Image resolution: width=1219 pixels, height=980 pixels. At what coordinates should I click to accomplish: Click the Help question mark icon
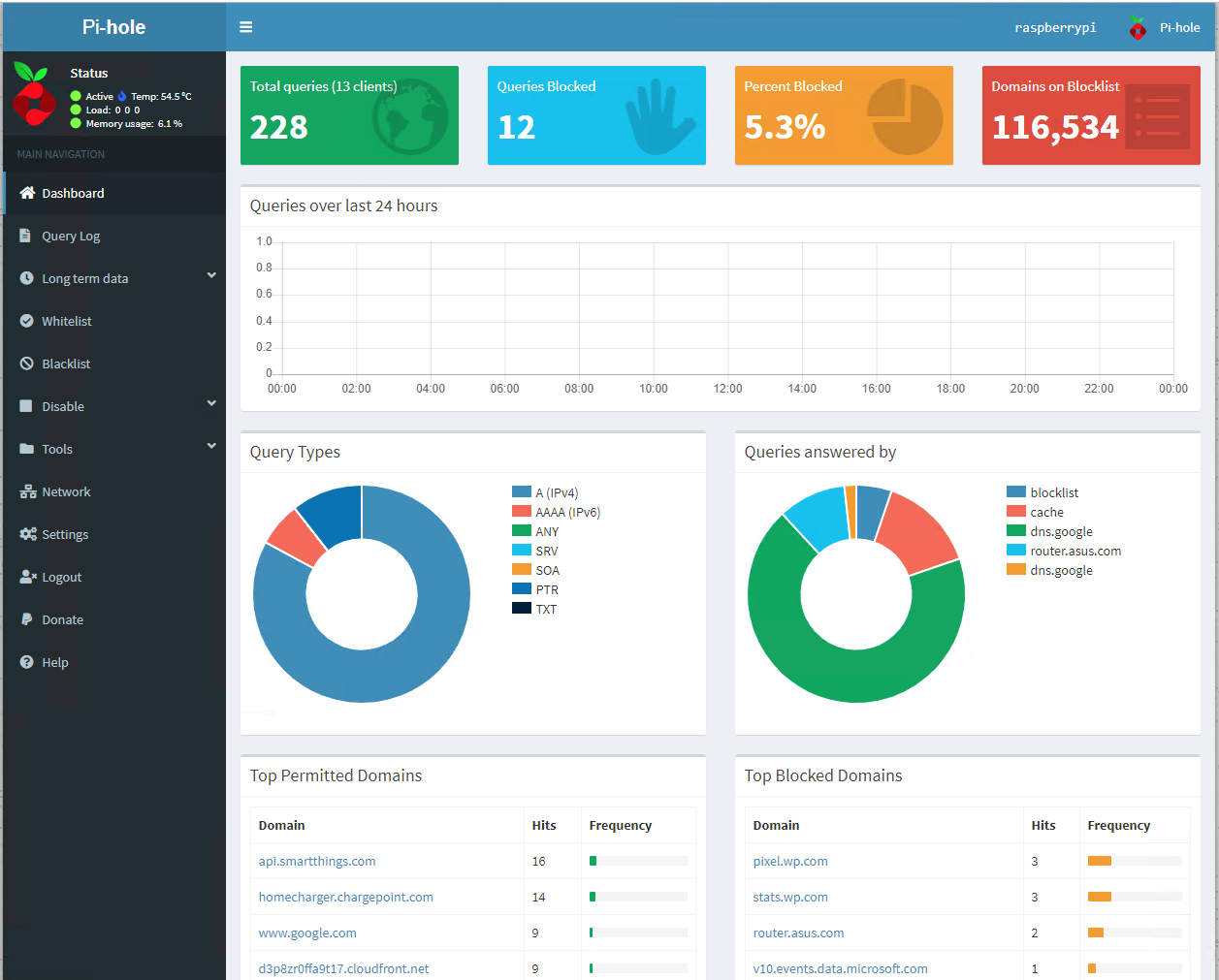point(27,662)
